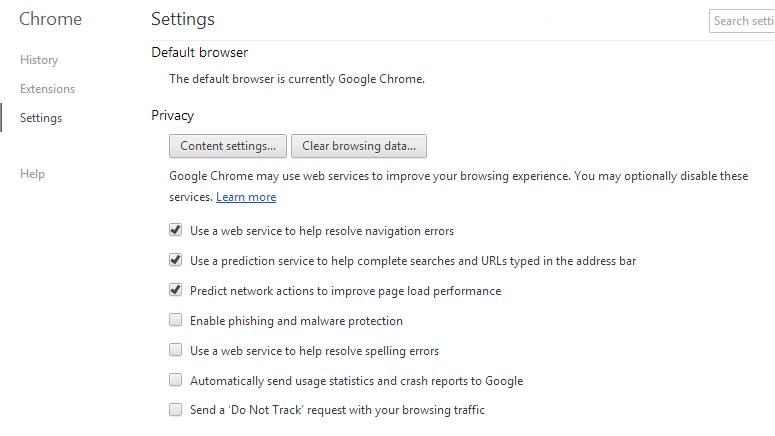Image resolution: width=775 pixels, height=436 pixels.
Task: Click the Chrome title in the sidebar
Action: [51, 19]
